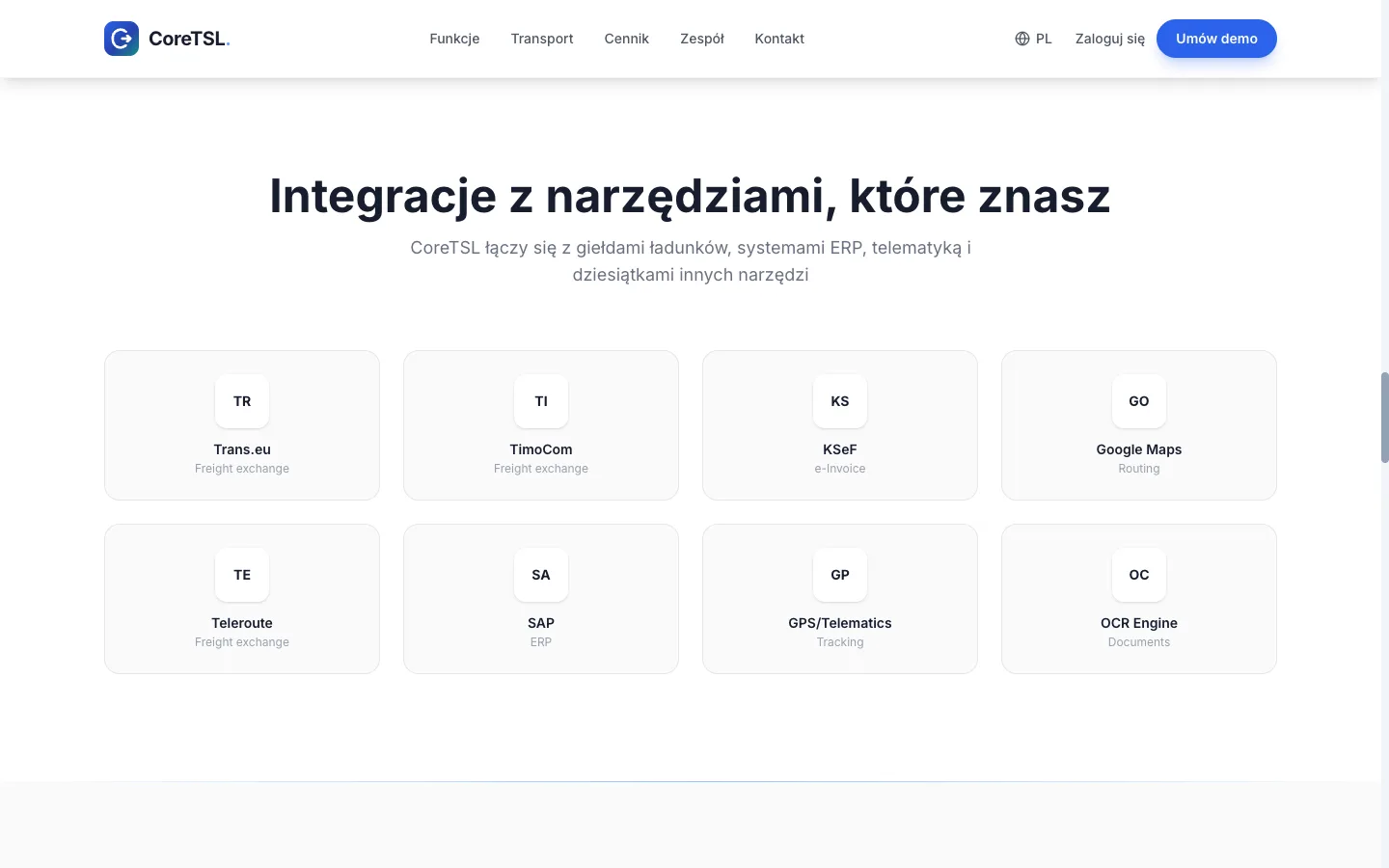Select the Trans.eu card title

[x=242, y=449]
